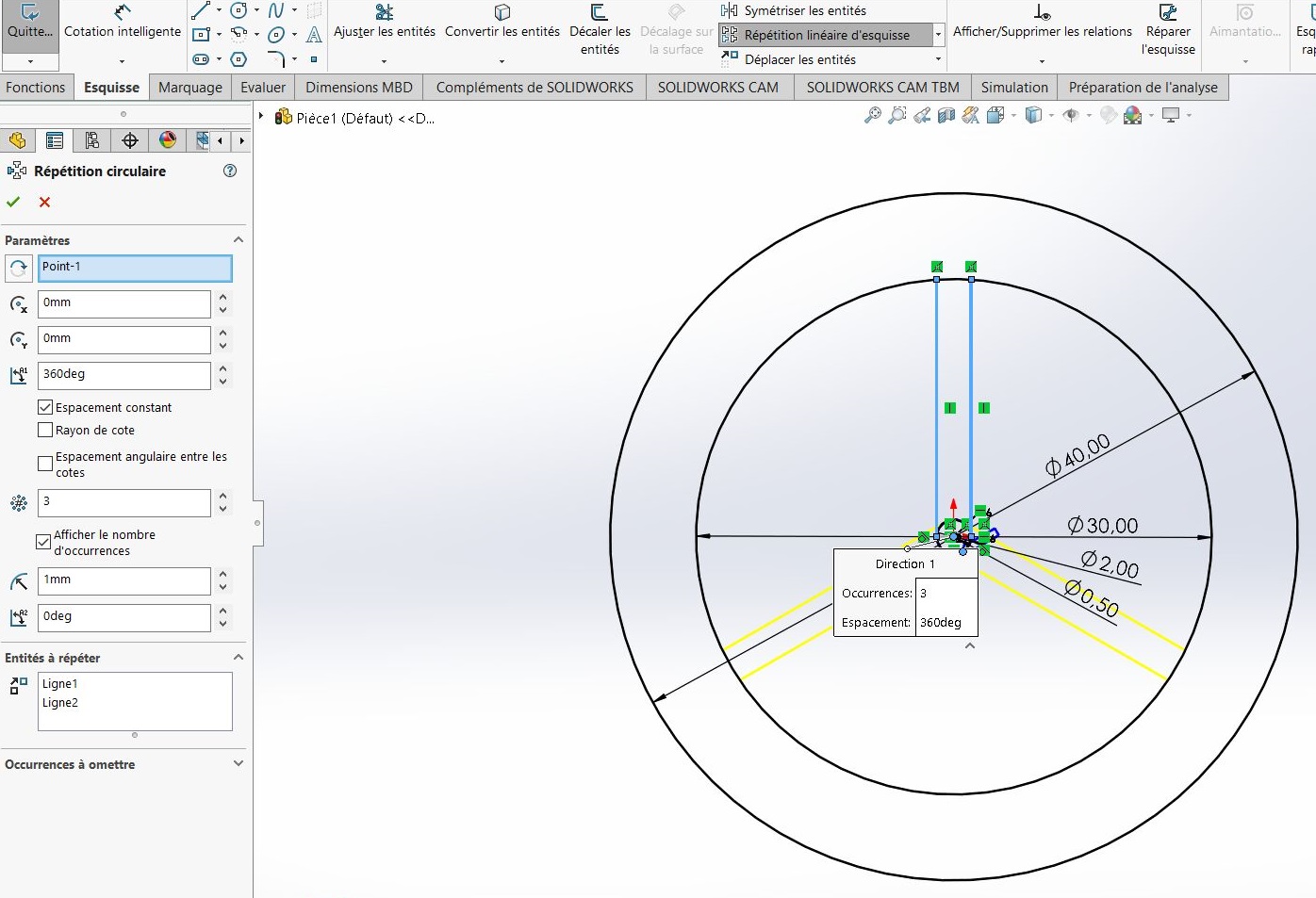Screen dimensions: 1316x898
Task: Switch to the Marquage tab
Action: [190, 88]
